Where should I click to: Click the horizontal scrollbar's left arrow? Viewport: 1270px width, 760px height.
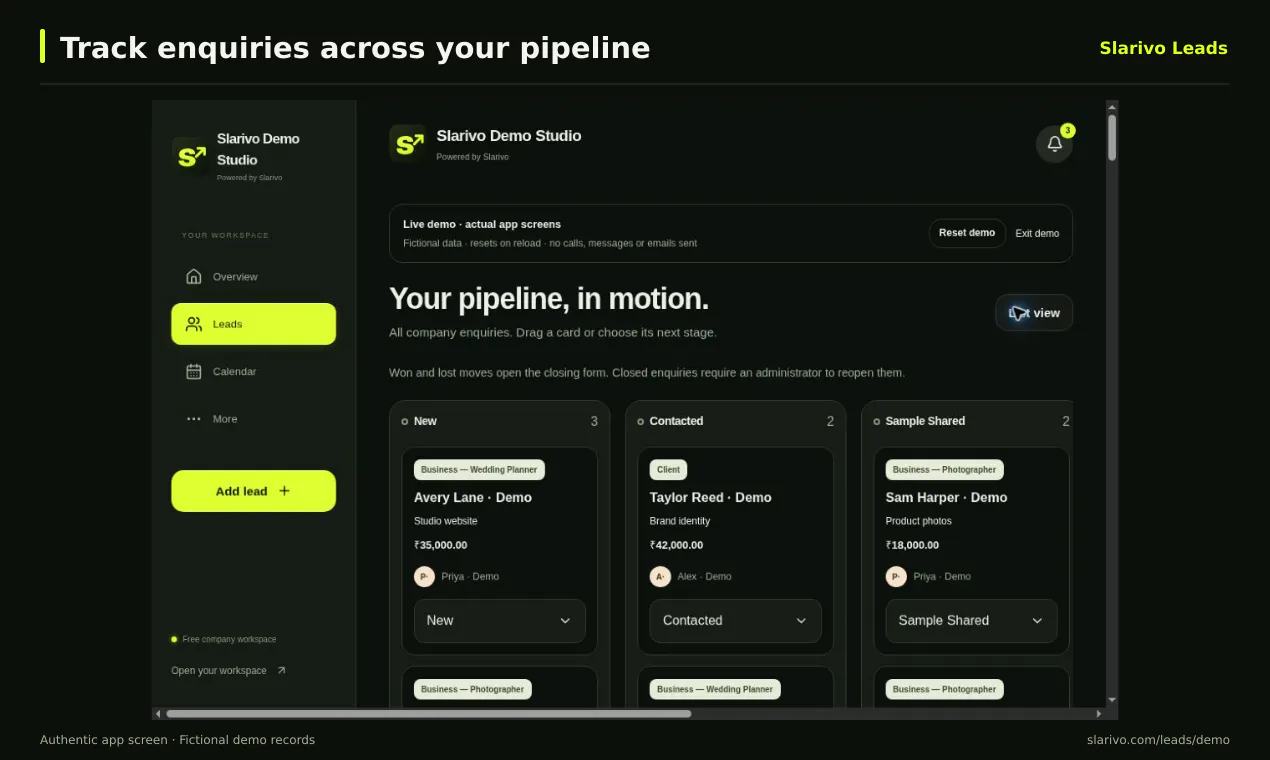[x=158, y=714]
